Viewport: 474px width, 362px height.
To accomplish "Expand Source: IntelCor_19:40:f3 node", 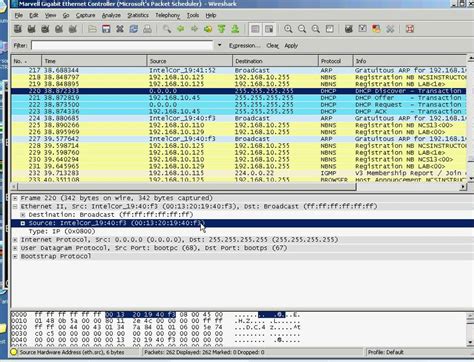I will [x=23, y=223].
